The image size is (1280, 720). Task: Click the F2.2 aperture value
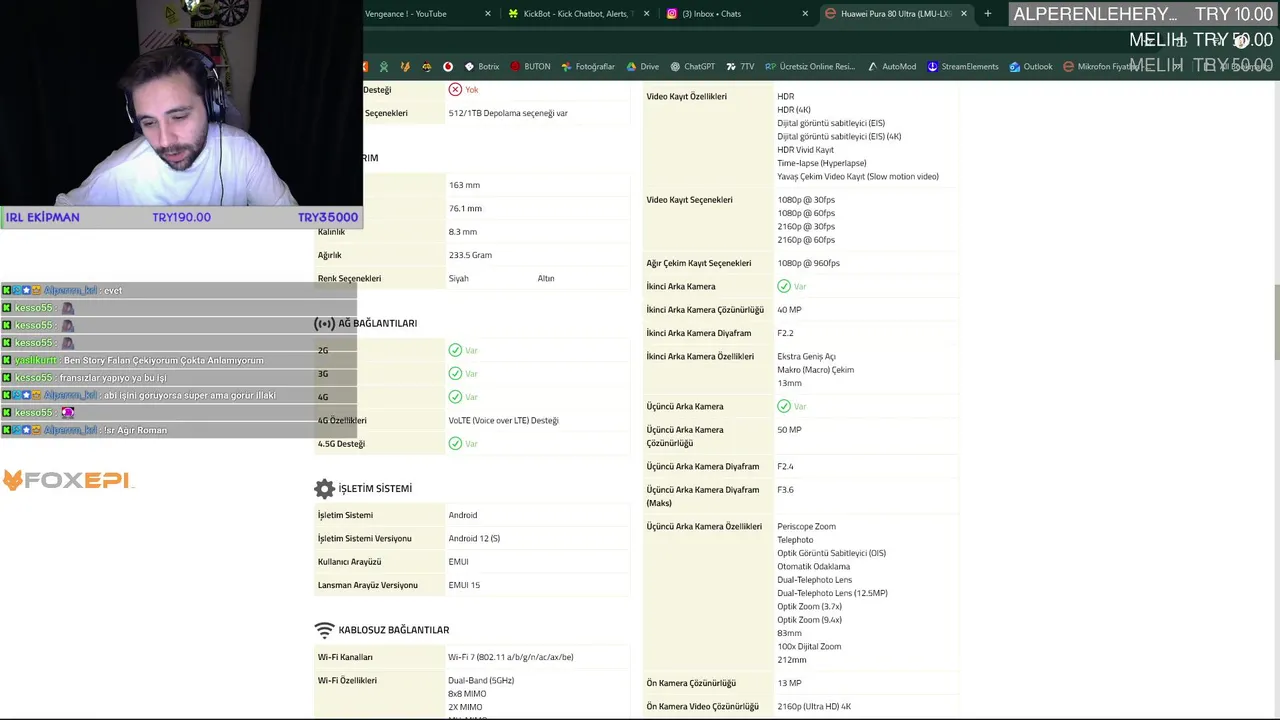click(x=785, y=333)
